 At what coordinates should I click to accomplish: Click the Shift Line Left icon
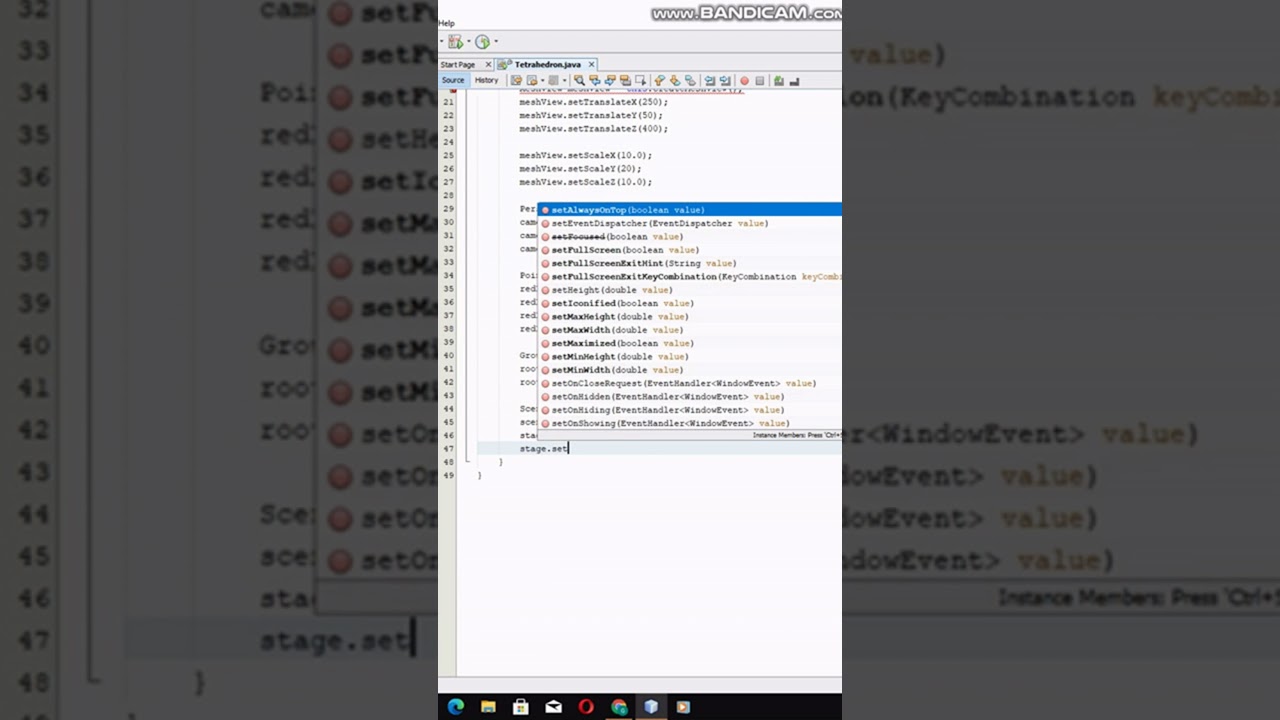click(x=709, y=80)
